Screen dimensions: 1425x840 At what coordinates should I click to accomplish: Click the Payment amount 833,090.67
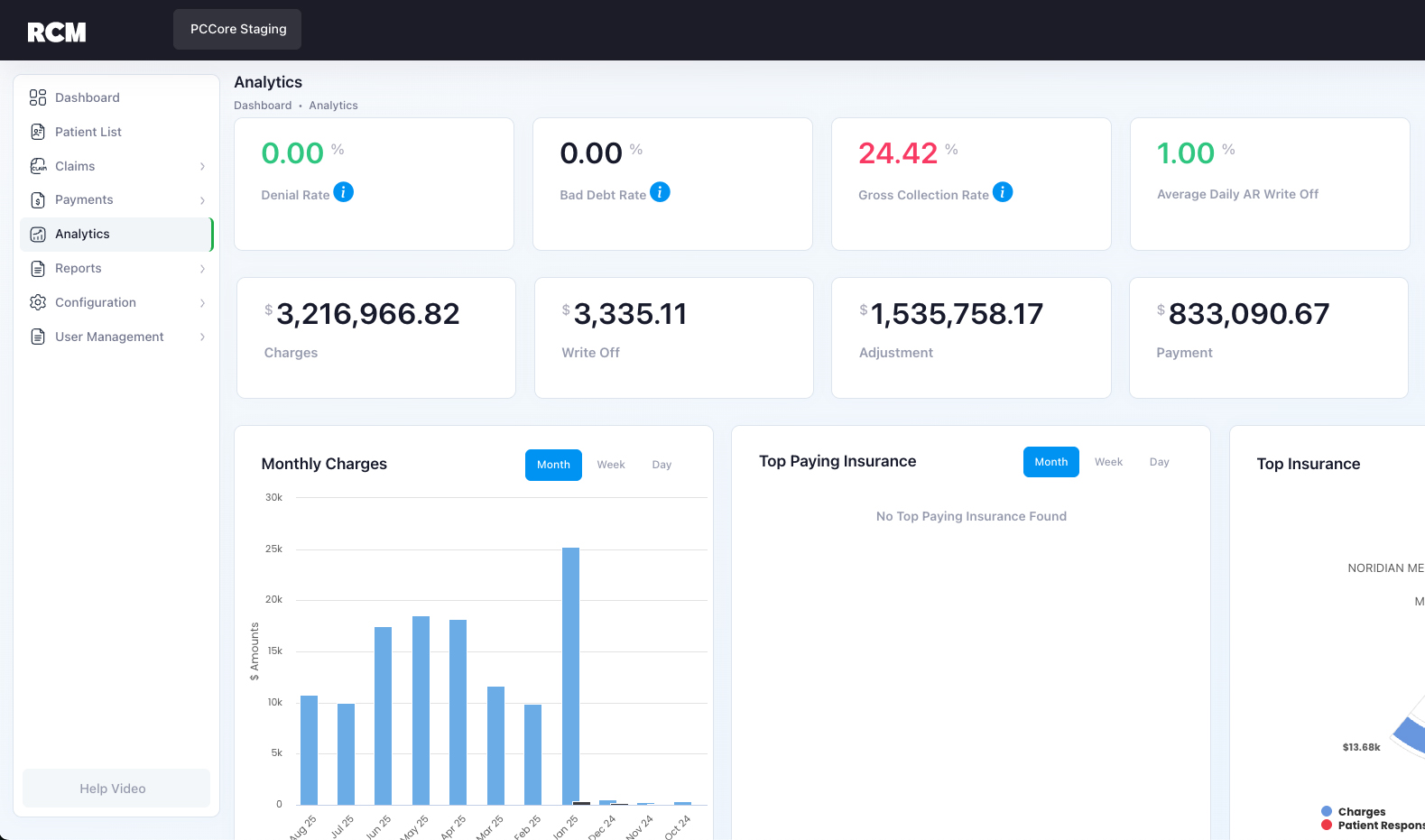tap(1249, 314)
